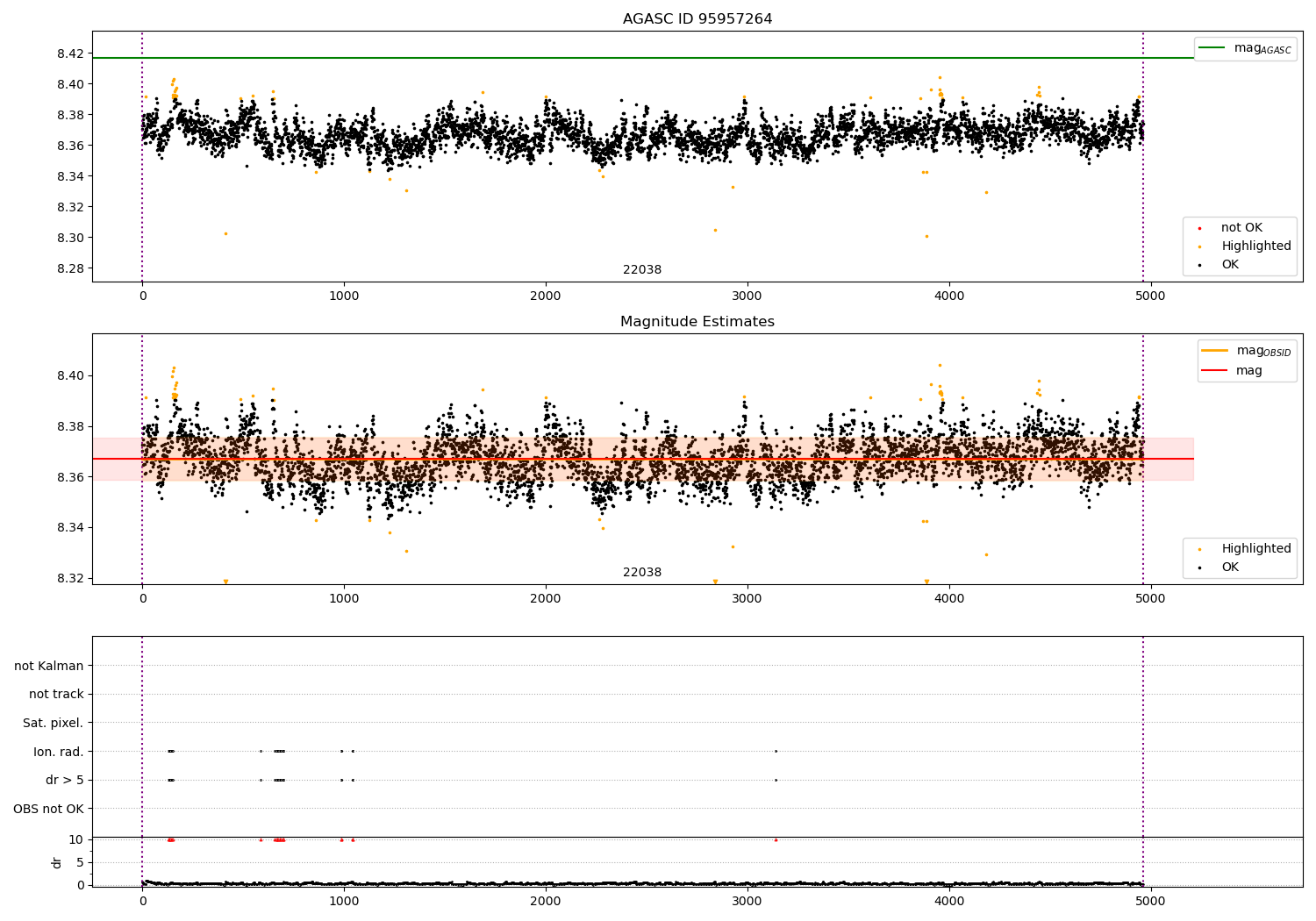
Task: Select the '2000' x-tick under middle plot
Action: (x=546, y=599)
